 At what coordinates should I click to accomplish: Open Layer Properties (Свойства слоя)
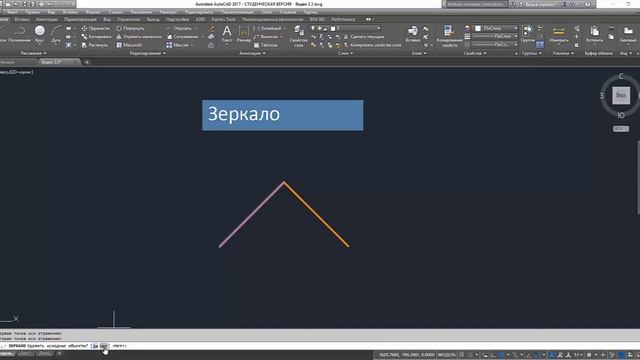click(298, 36)
